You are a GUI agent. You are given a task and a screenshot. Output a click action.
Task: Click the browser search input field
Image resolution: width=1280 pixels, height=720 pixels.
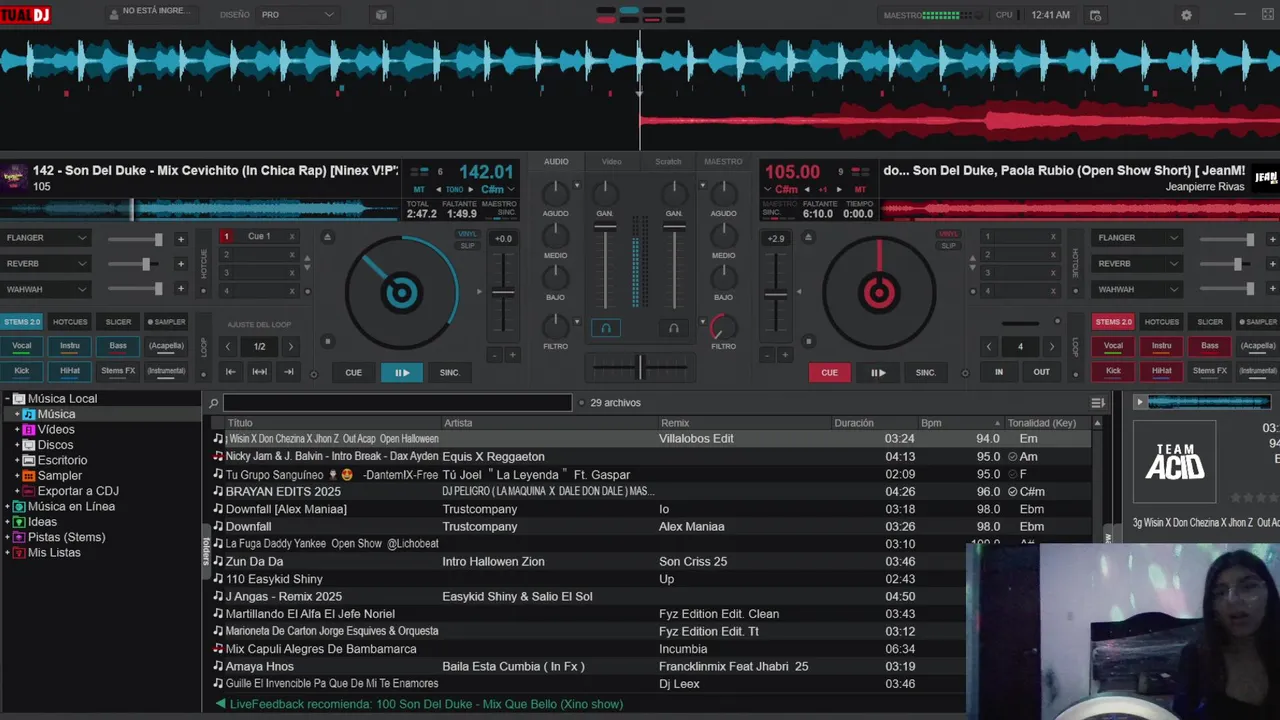[397, 403]
